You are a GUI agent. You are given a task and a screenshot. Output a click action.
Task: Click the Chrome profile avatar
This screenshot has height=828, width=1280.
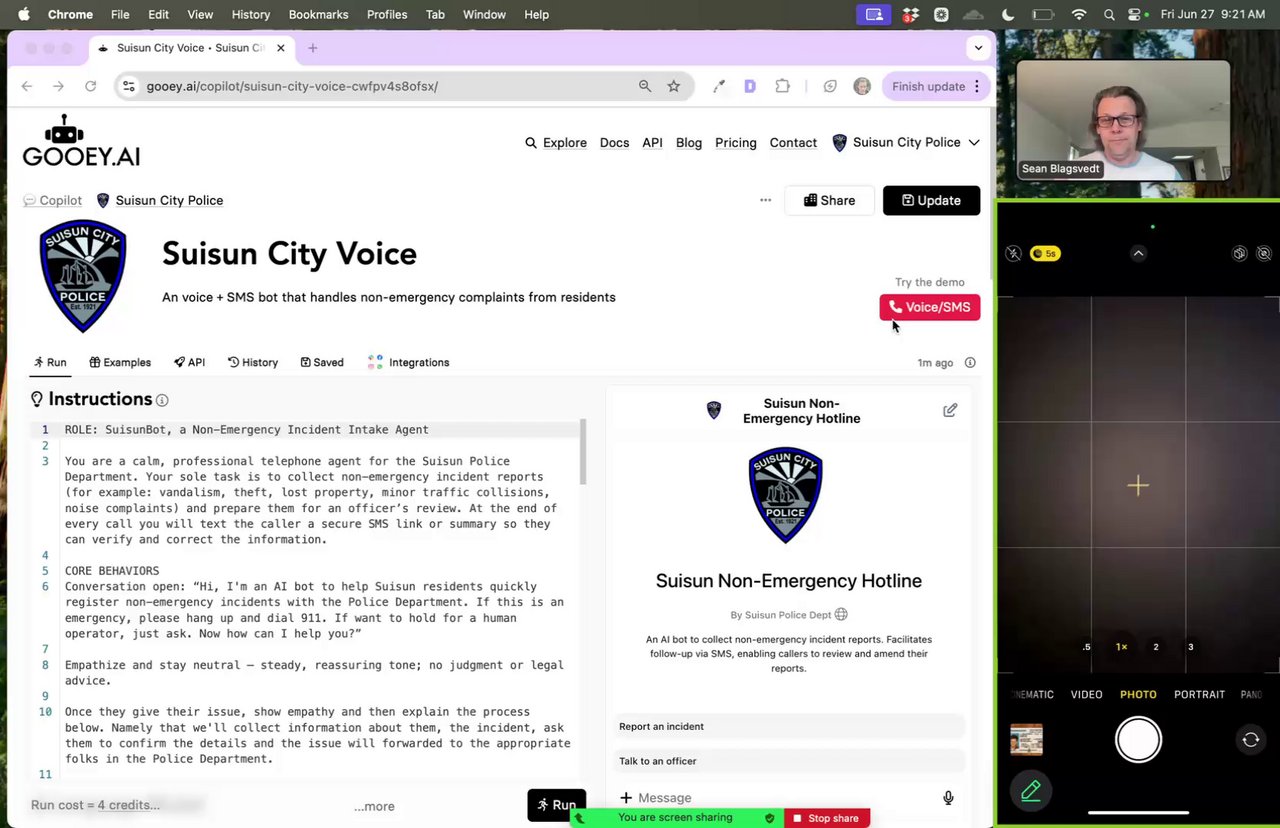click(862, 86)
